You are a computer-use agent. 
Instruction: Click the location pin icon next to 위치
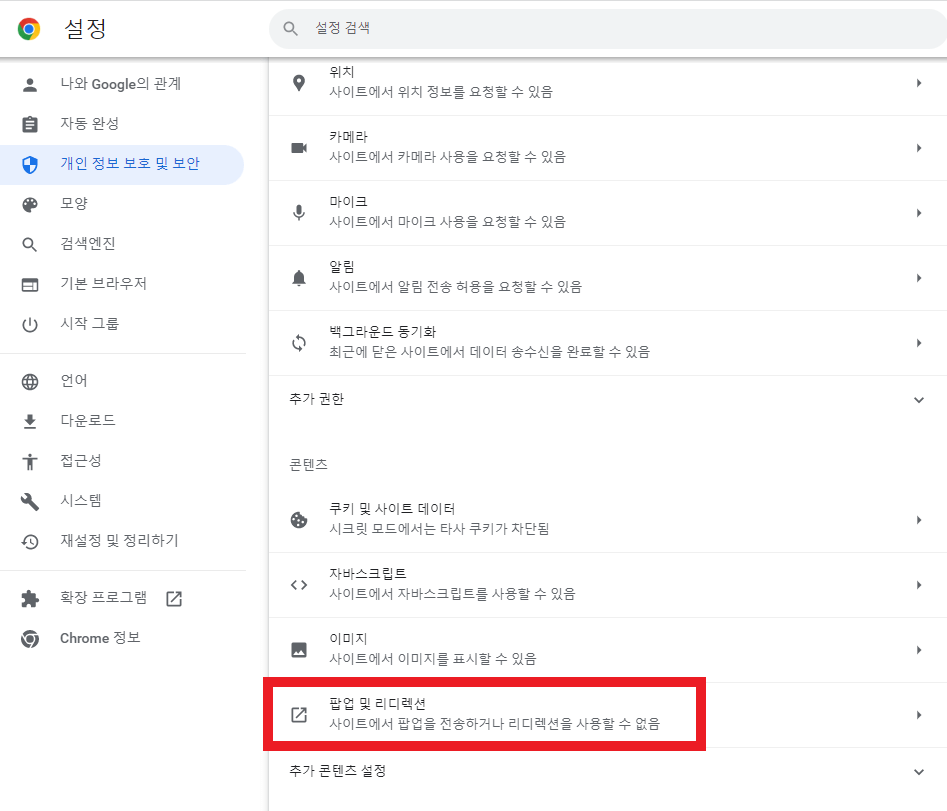298,82
